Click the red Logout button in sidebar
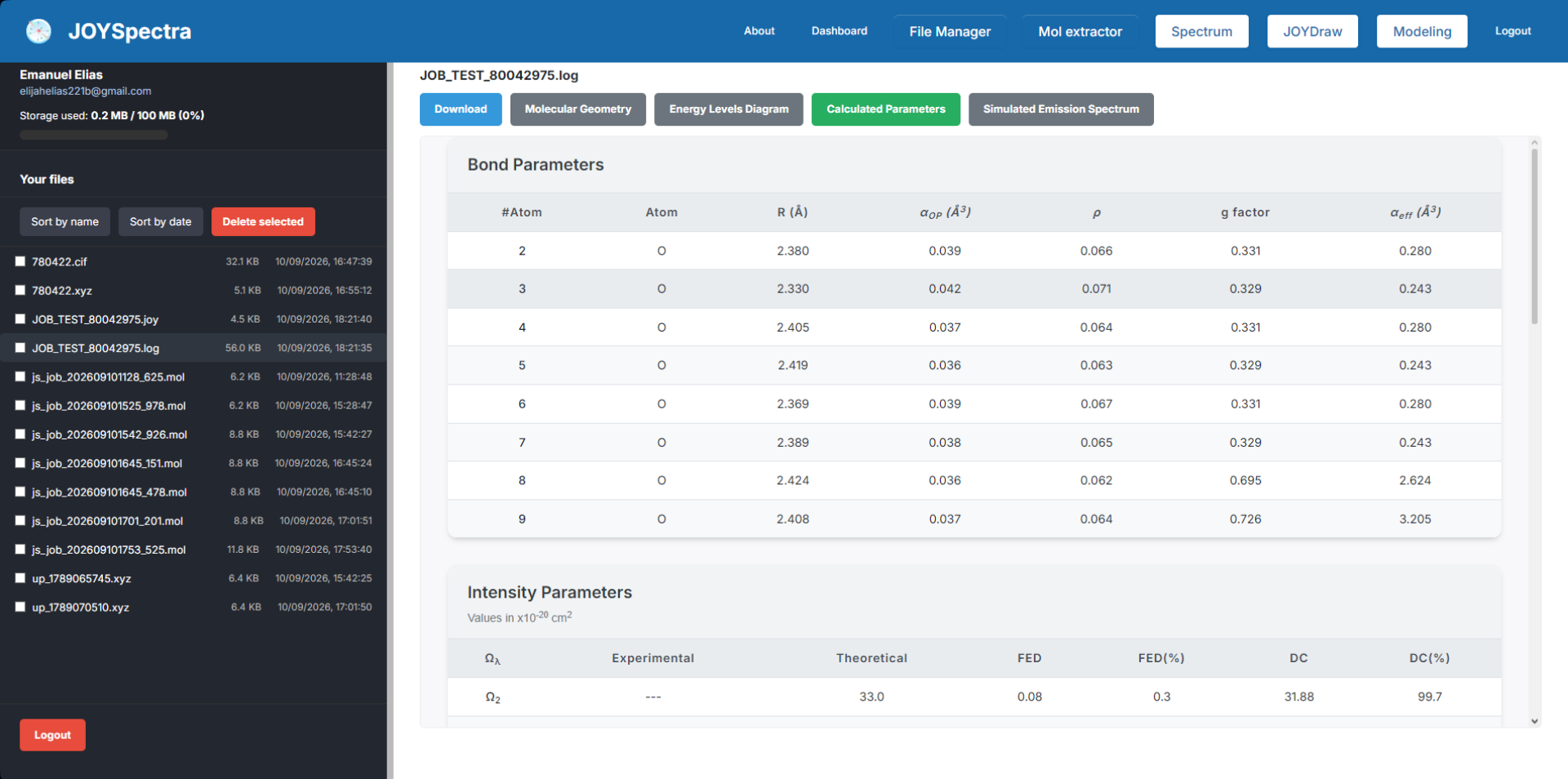Image resolution: width=1568 pixels, height=779 pixels. click(52, 735)
